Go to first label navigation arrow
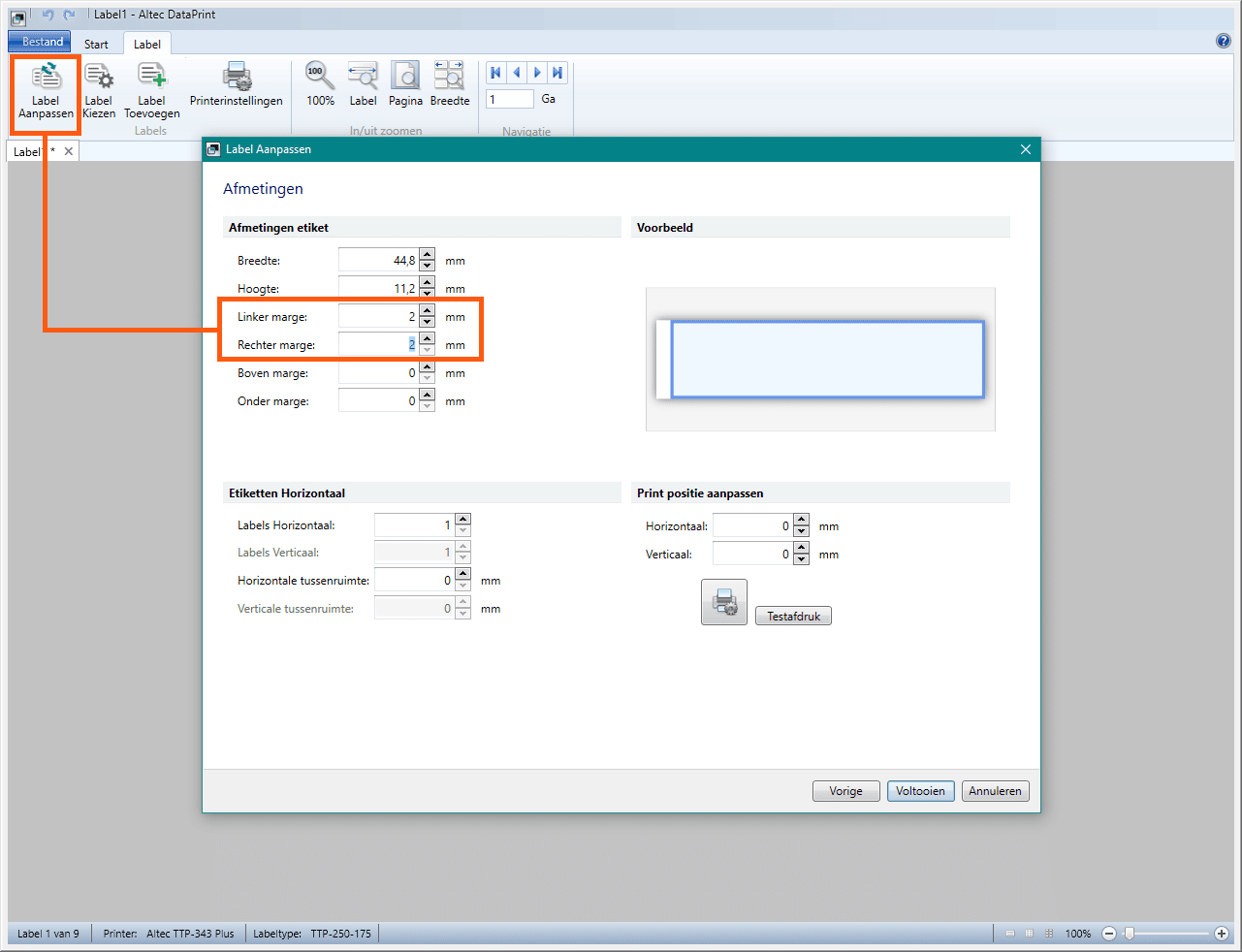 (495, 73)
